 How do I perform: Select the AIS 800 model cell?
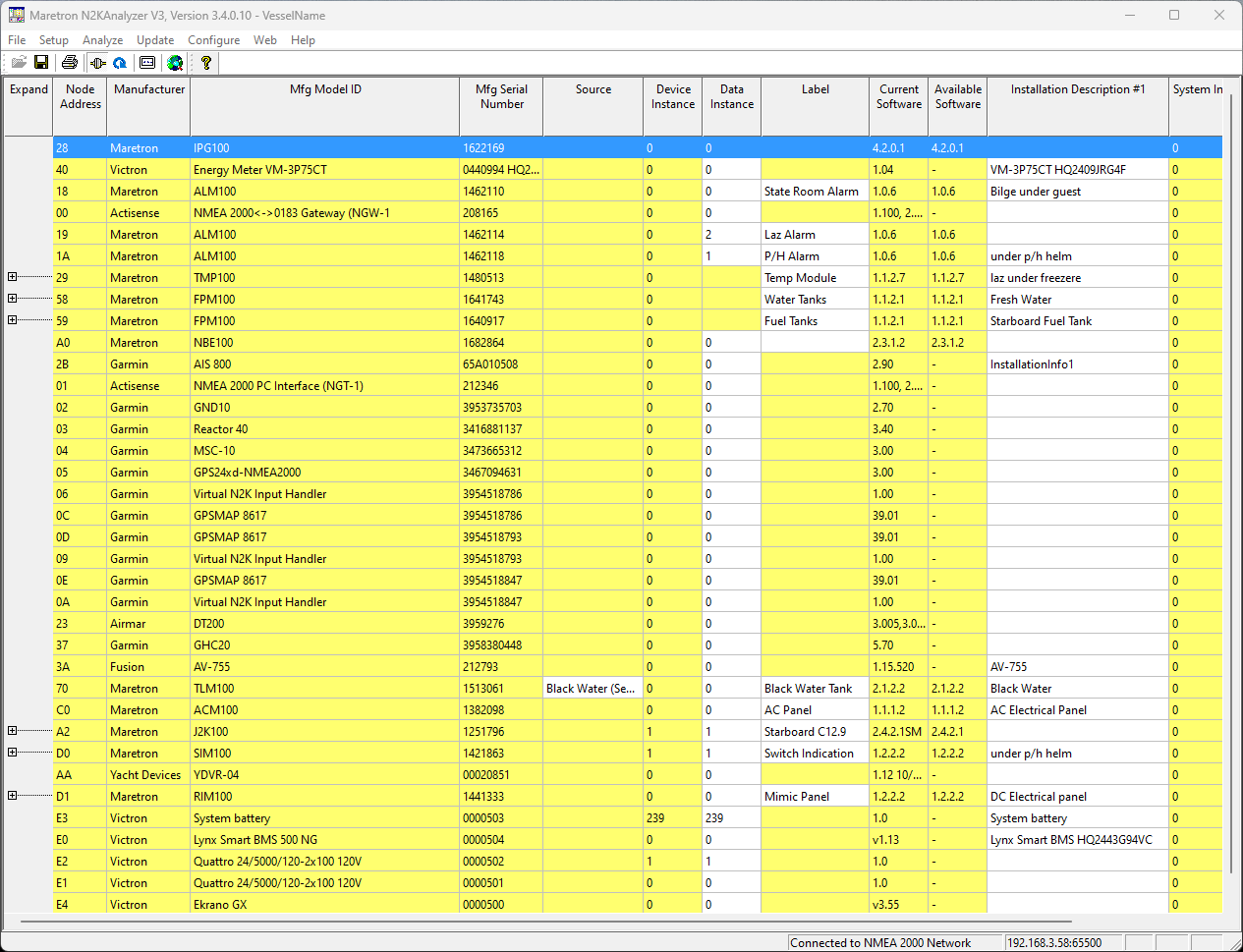coord(325,364)
